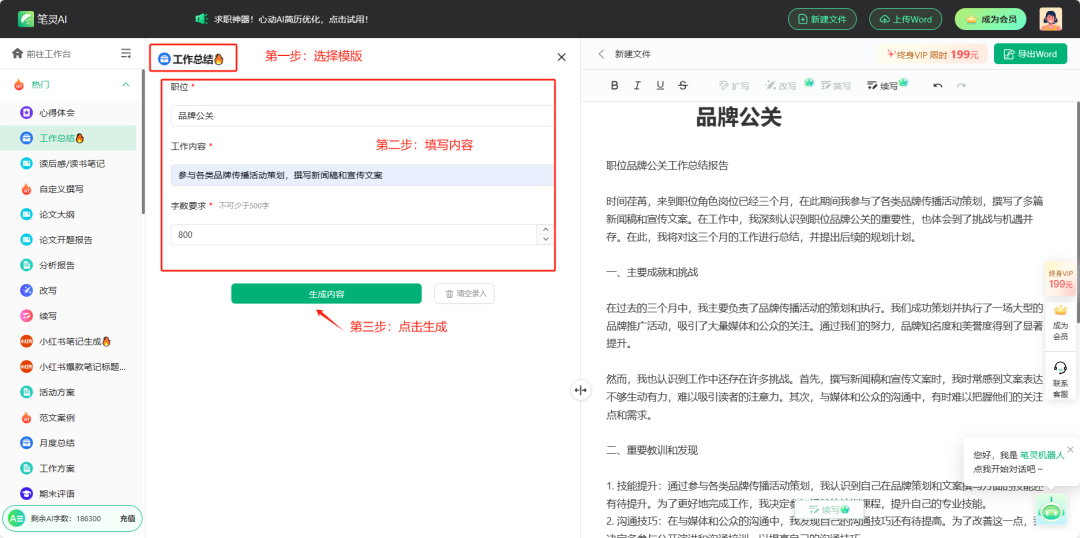The height and width of the screenshot is (538, 1080).
Task: Click 终身VIP 限时199元 banner
Action: pyautogui.click(x=933, y=54)
